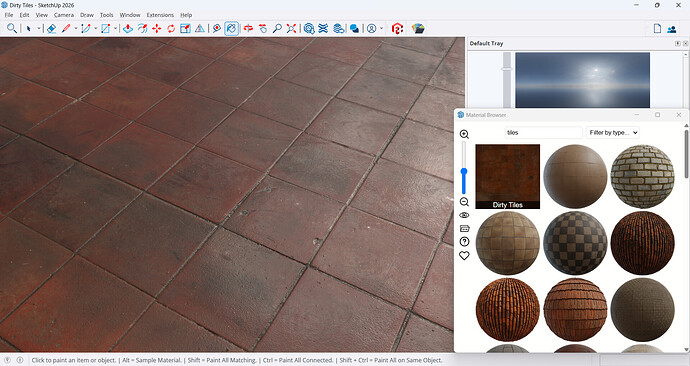Image resolution: width=690 pixels, height=366 pixels.
Task: Click the stacked globe layers toolbar icon
Action: pos(338,29)
